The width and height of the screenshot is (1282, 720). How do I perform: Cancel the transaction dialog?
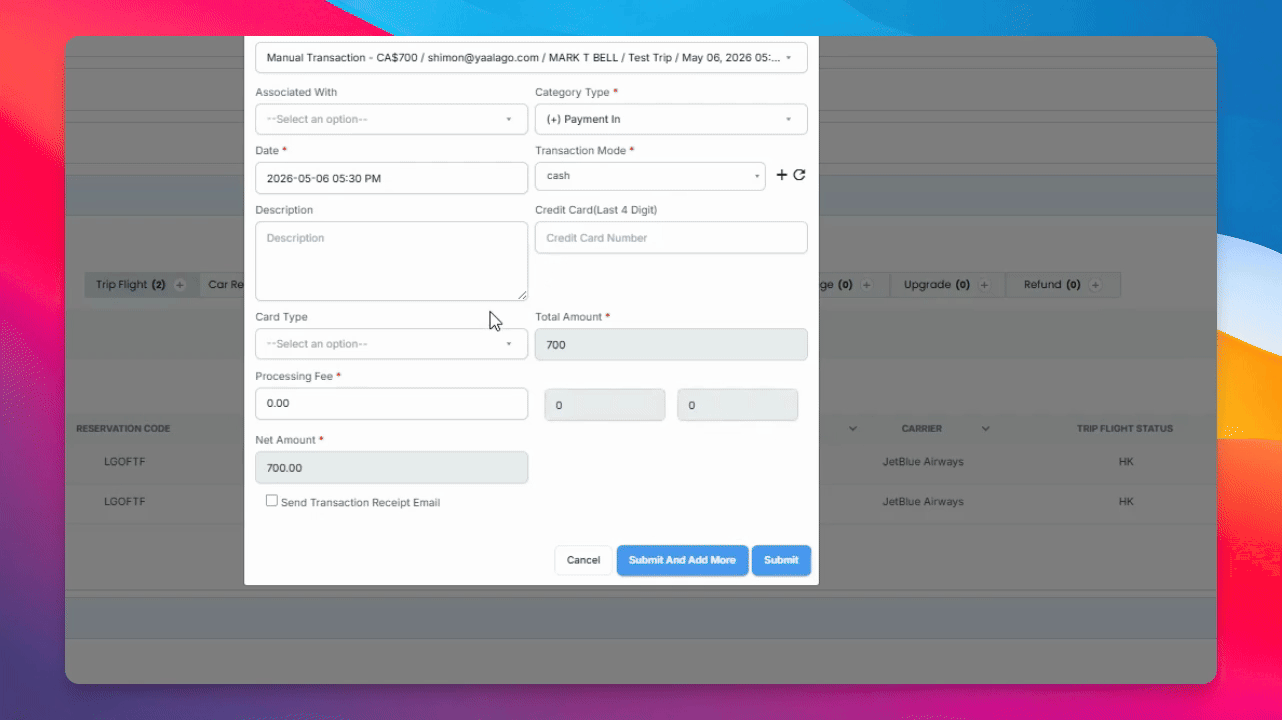(x=583, y=560)
